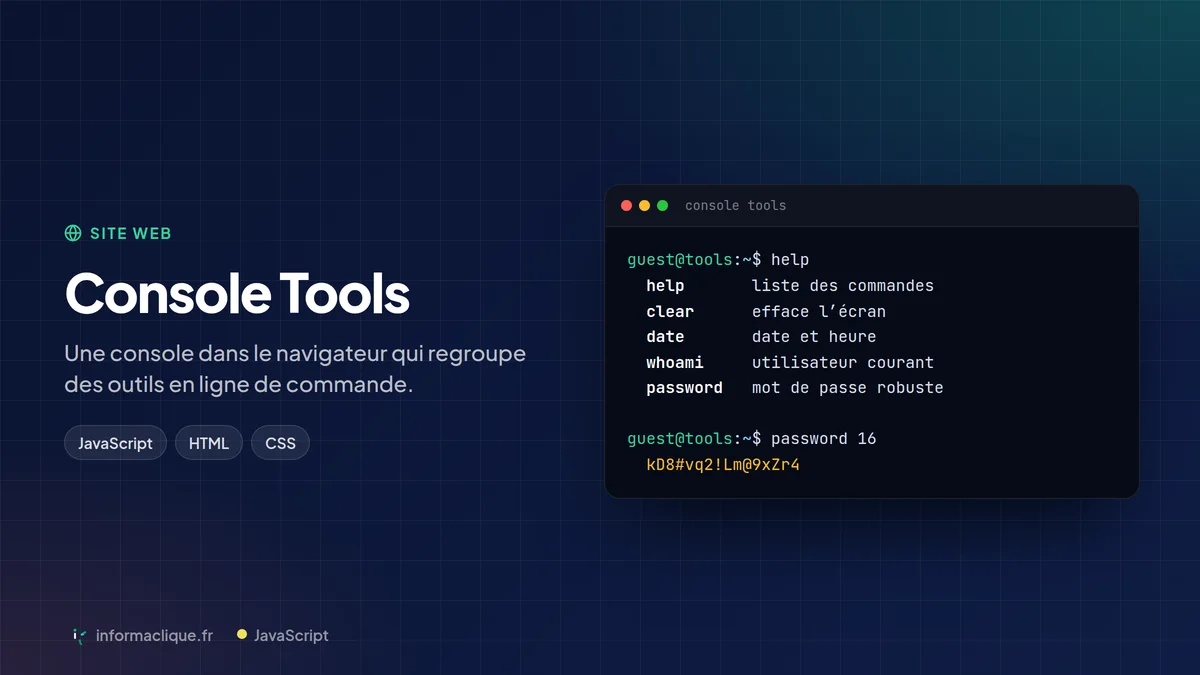Click the date command in list
This screenshot has width=1200, height=675.
(665, 337)
